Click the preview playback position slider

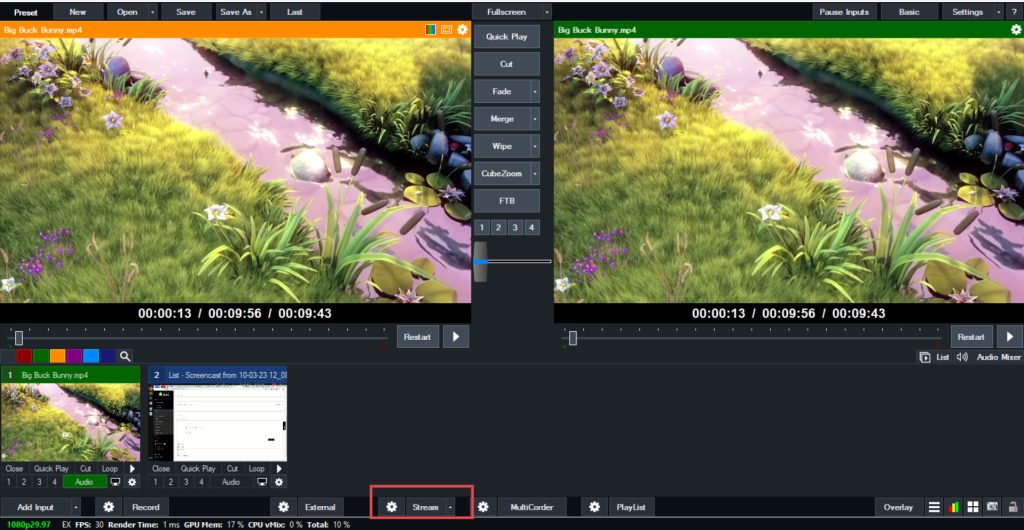[19, 337]
